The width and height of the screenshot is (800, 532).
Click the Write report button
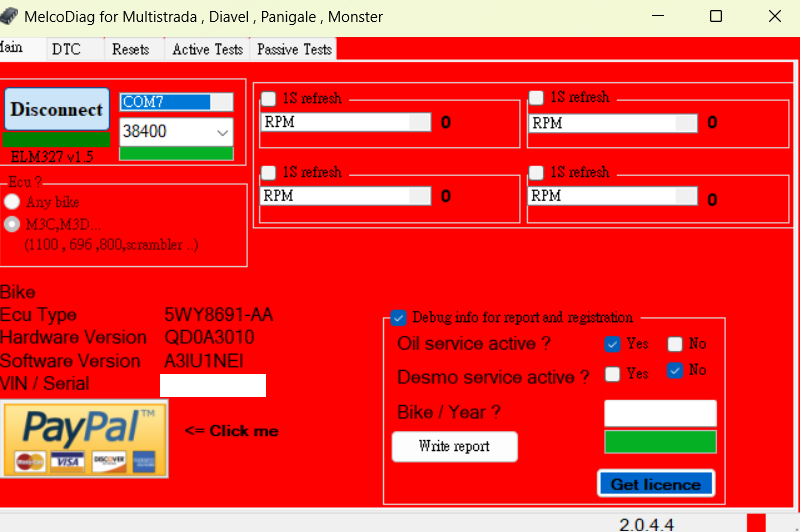[454, 446]
